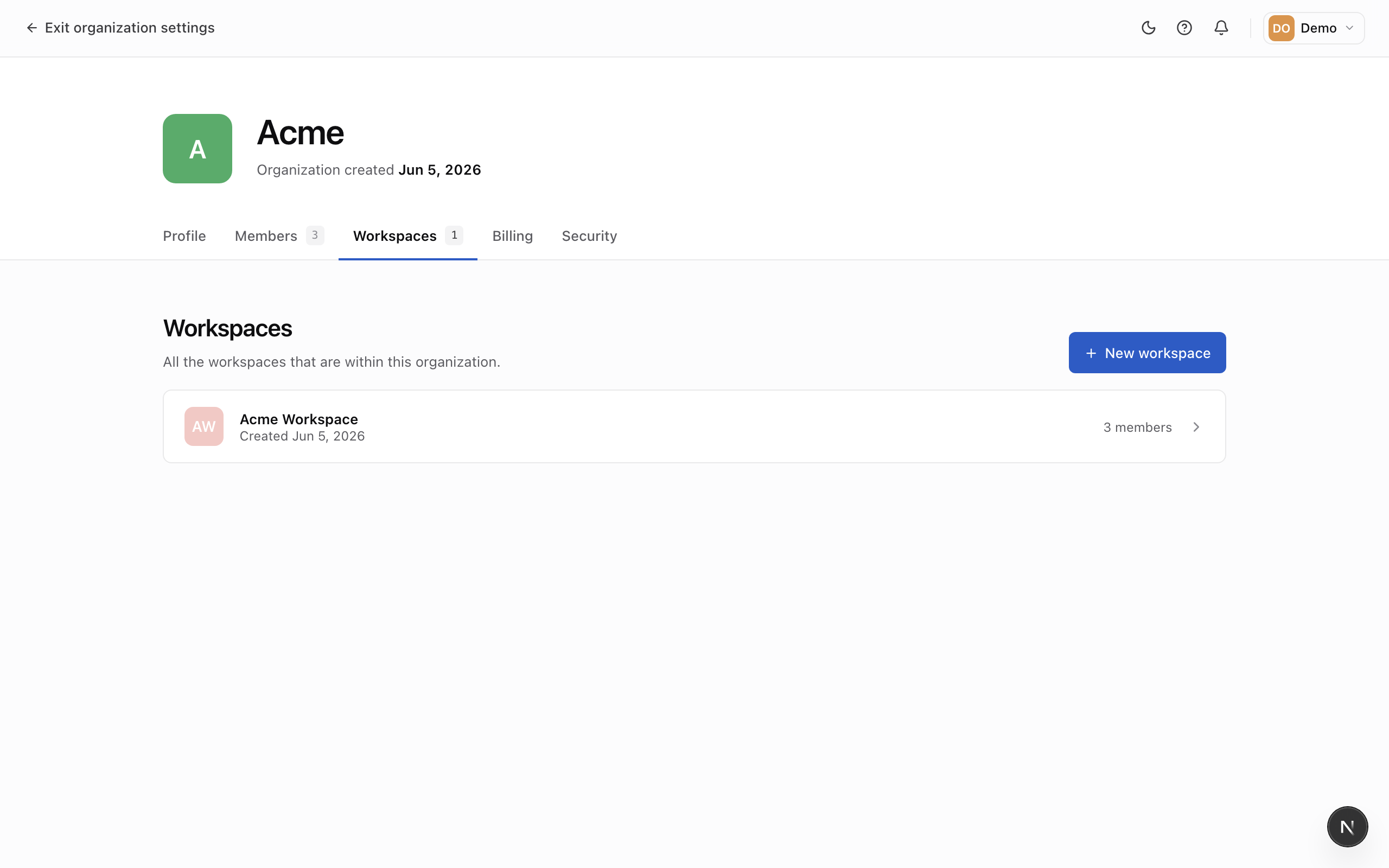Click the workspaces description sentence
This screenshot has height=868, width=1389.
[x=332, y=362]
